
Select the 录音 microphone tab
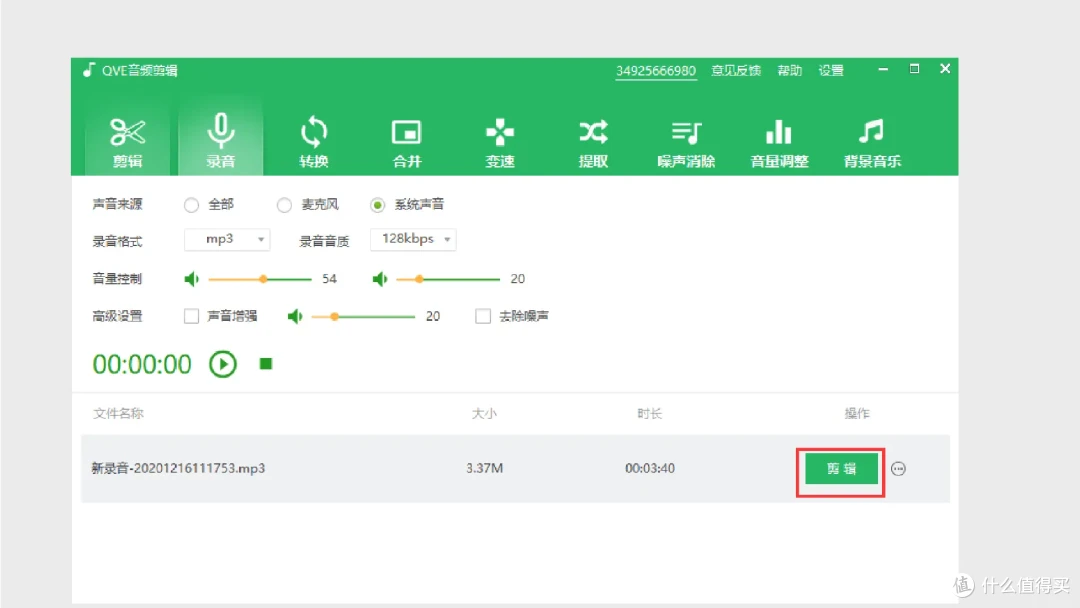pyautogui.click(x=220, y=142)
